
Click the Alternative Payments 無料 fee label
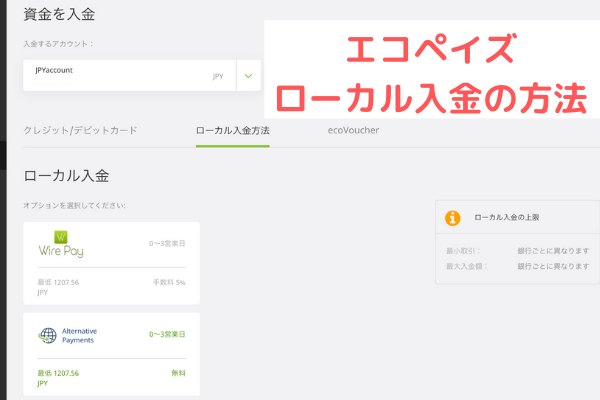pos(178,373)
